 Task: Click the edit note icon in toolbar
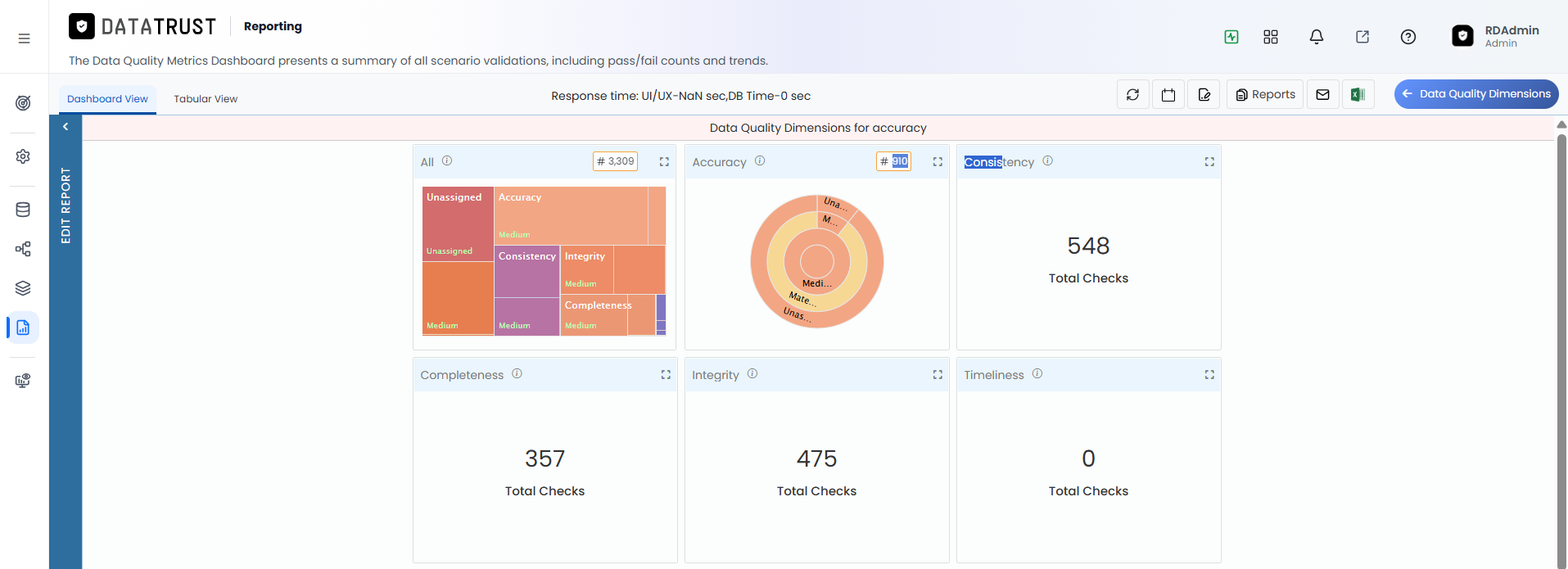[1204, 94]
